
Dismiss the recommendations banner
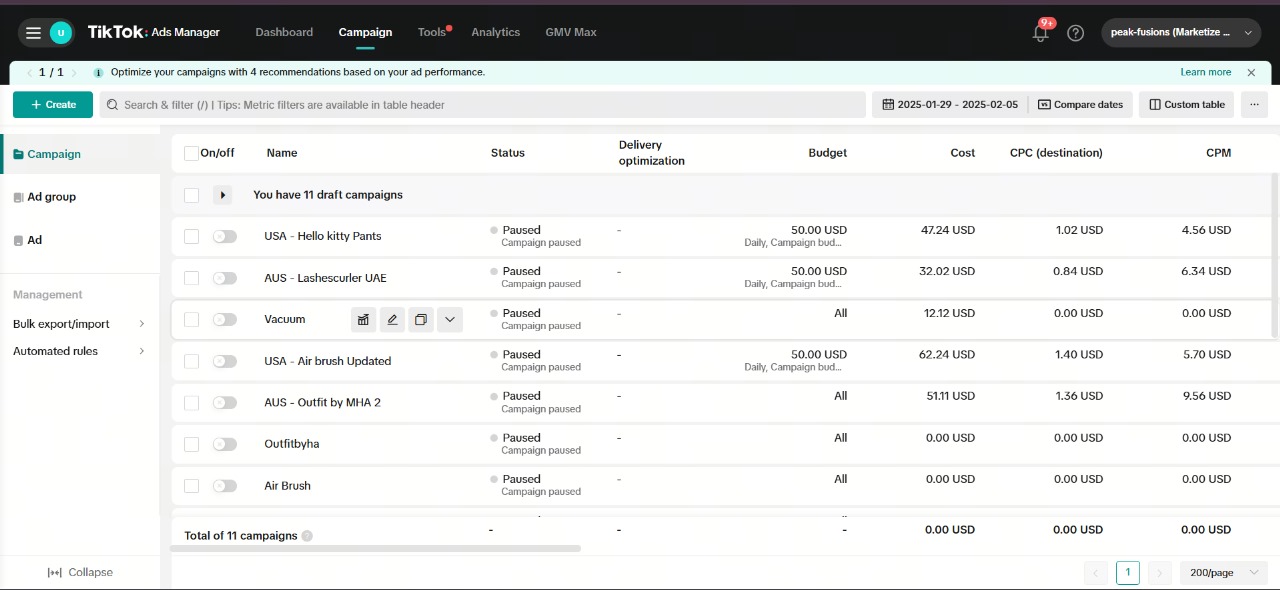tap(1251, 72)
